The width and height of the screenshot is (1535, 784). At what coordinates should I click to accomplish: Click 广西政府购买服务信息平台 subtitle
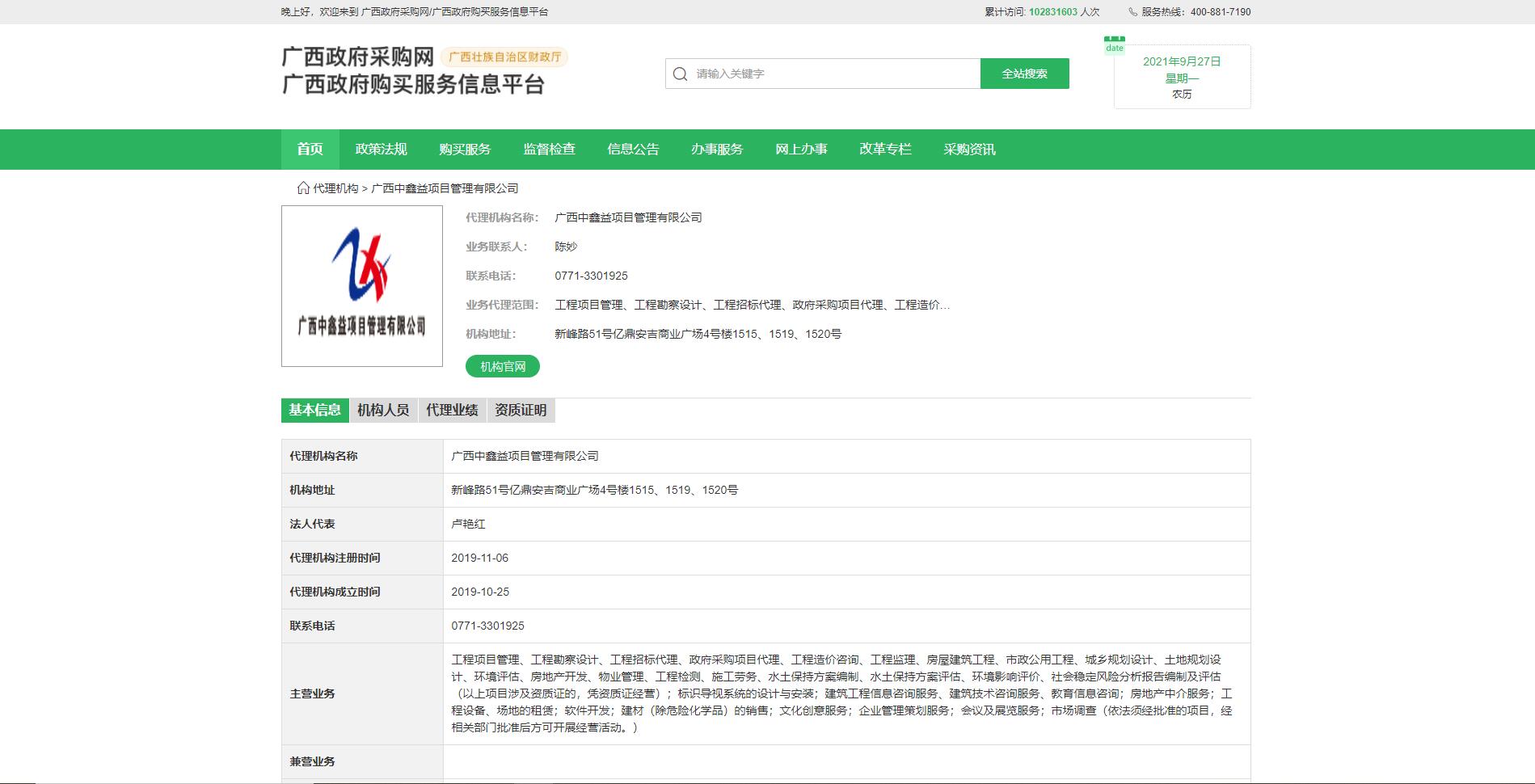[413, 85]
